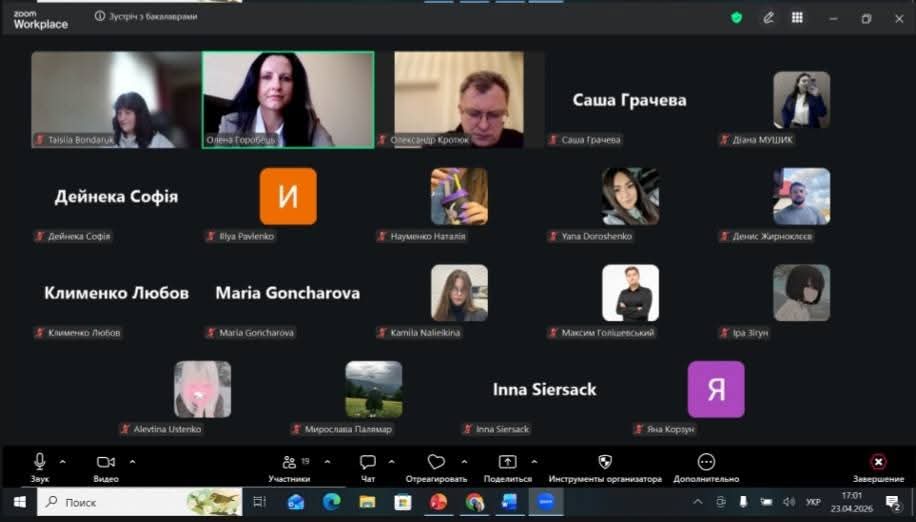Screen dimensions: 916x522
Task: Toggle the camera with the Видео button
Action: [106, 462]
